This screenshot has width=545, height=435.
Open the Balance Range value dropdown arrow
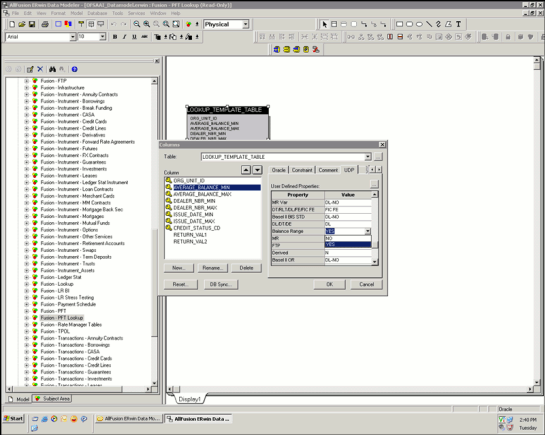pos(368,231)
